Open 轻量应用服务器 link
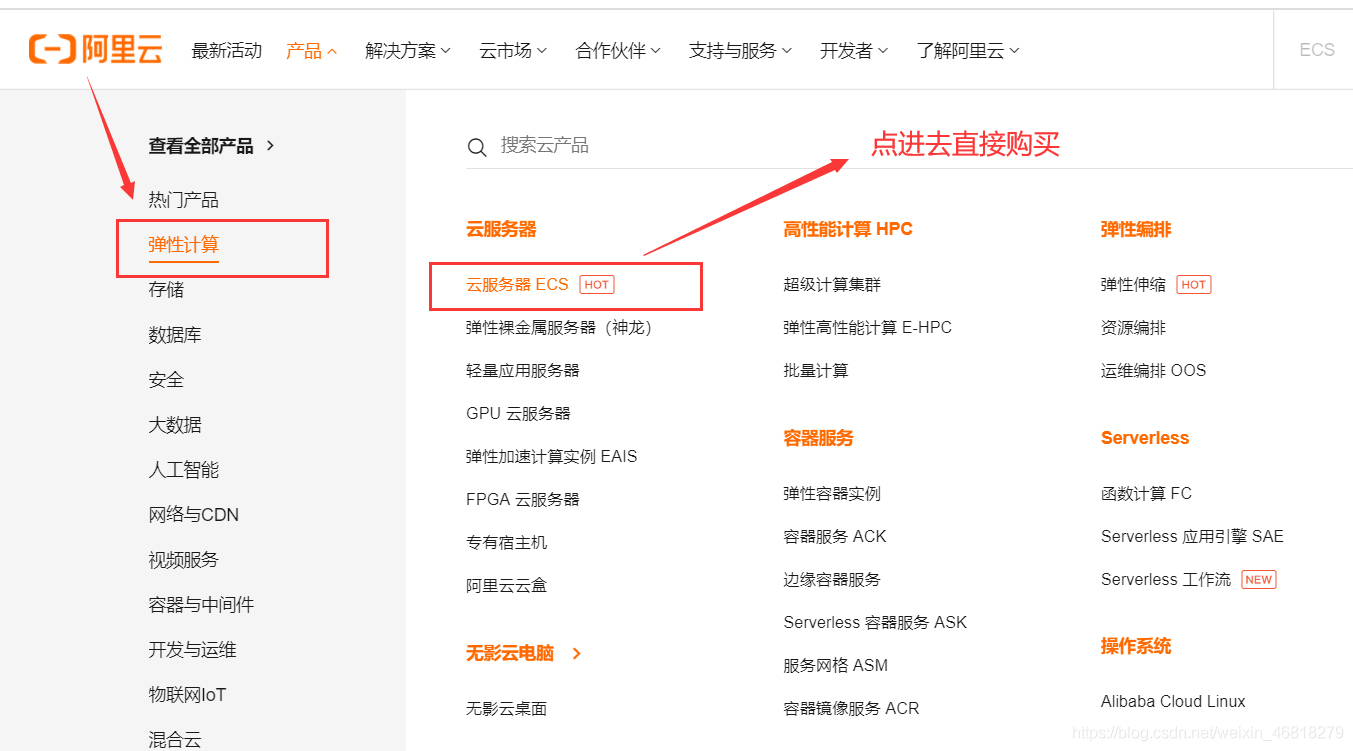The width and height of the screenshot is (1353, 751). [x=523, y=371]
